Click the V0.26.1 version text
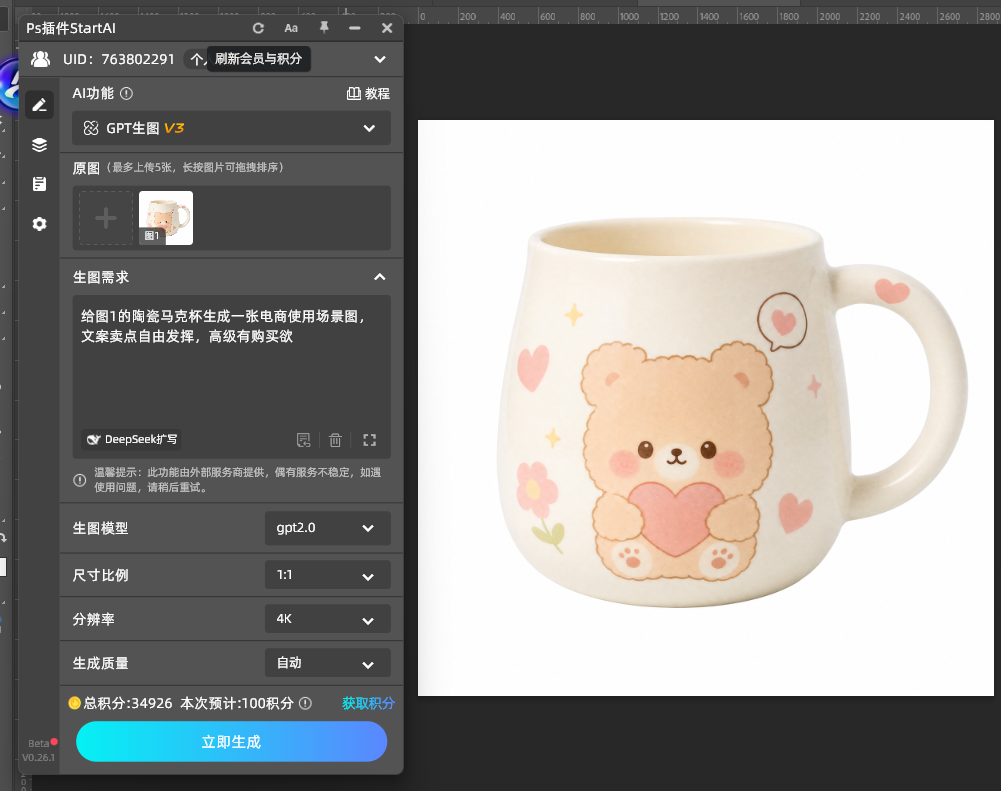This screenshot has width=1001, height=791. pyautogui.click(x=38, y=758)
